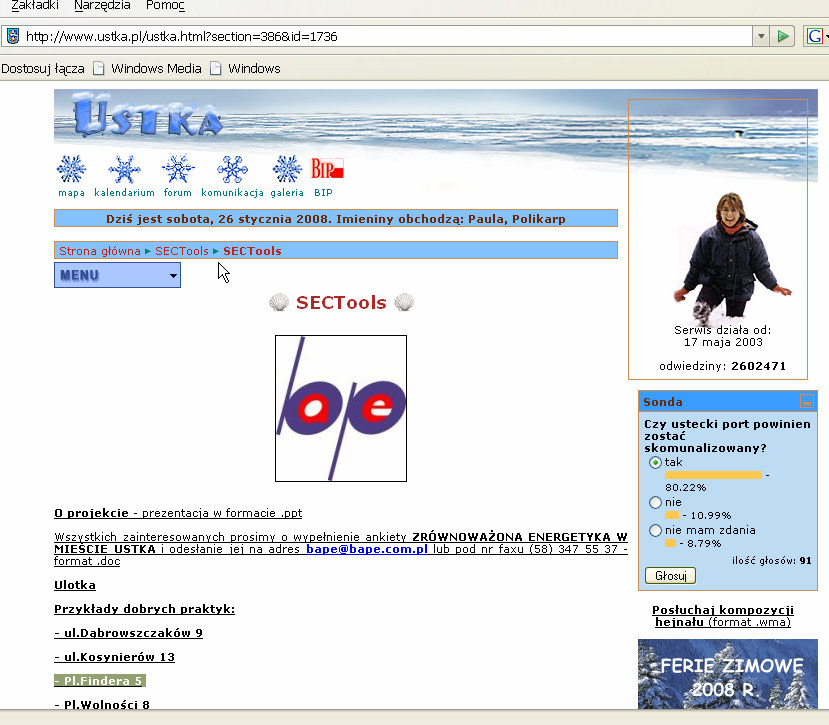Screen dimensions: 829x725
Task: Expand the MENU dropdown
Action: tap(117, 276)
